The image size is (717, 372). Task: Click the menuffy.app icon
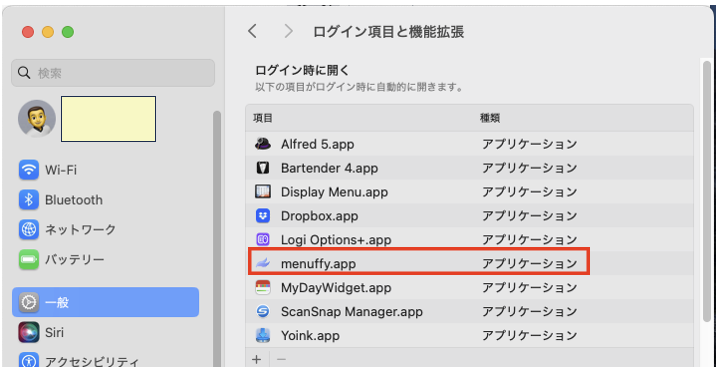tap(263, 263)
